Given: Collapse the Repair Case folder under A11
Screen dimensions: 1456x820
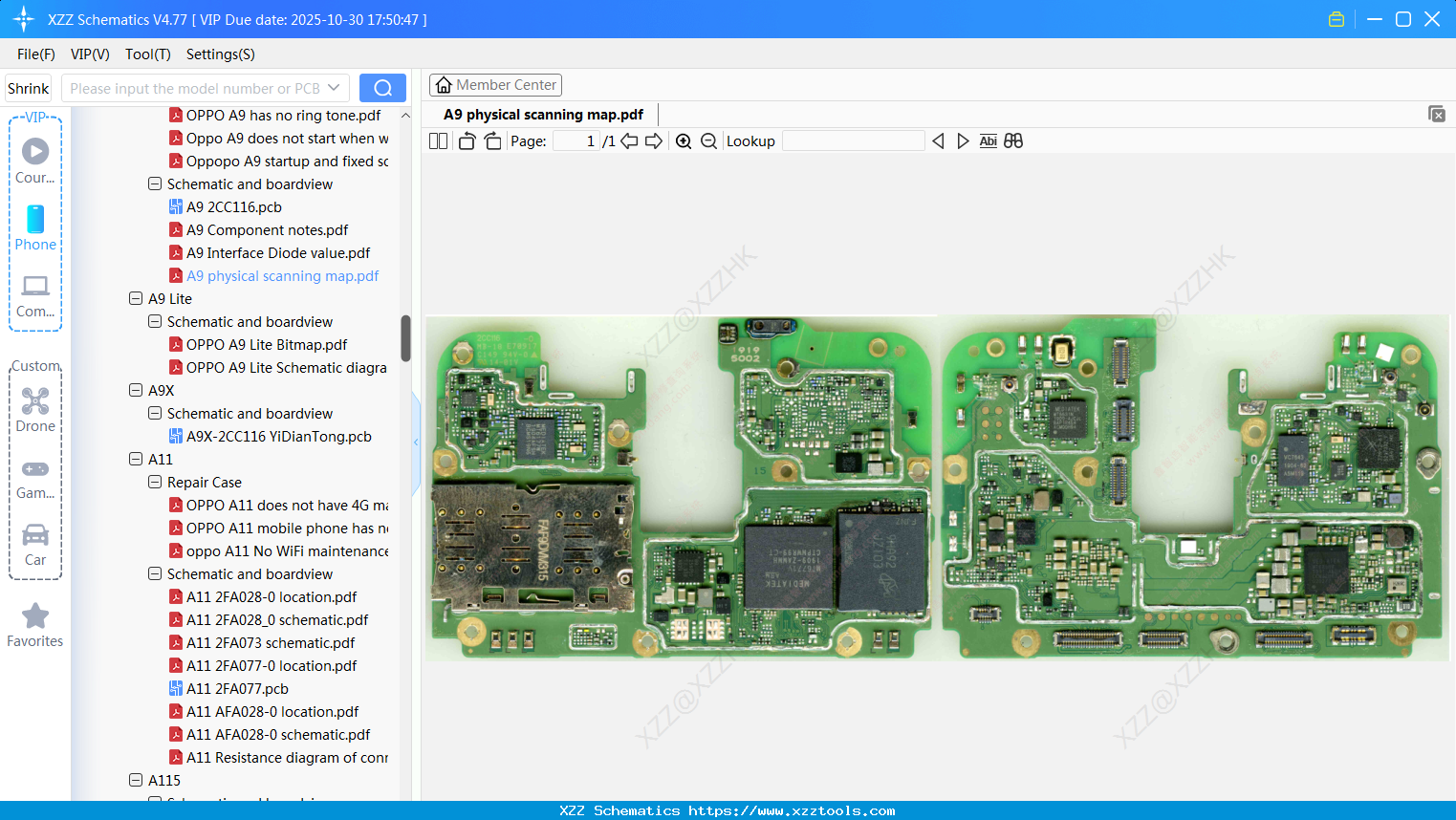Looking at the screenshot, I should [x=155, y=482].
